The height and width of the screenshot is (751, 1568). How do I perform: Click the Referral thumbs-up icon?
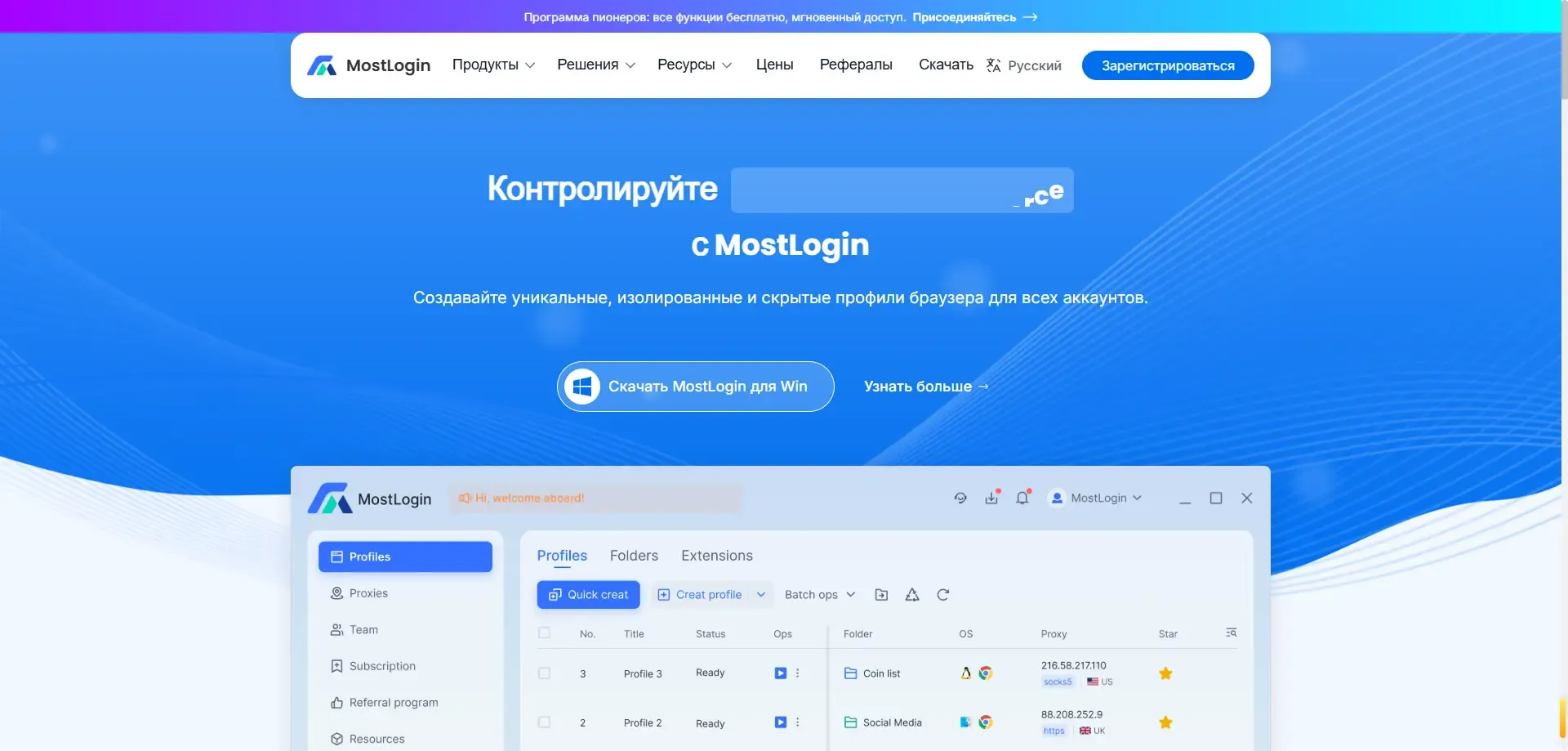click(336, 703)
